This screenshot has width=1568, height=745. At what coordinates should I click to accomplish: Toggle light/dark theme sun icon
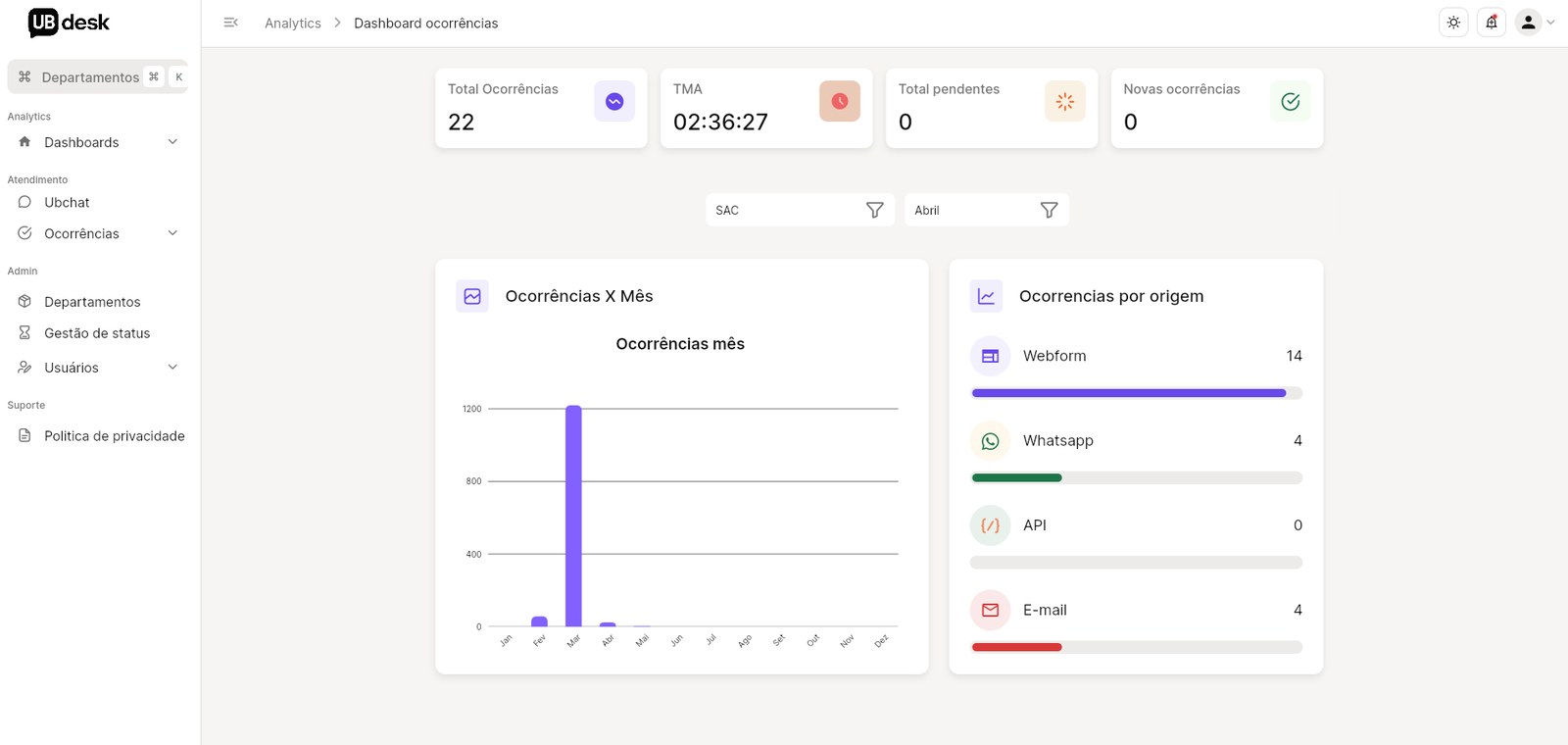(1453, 23)
